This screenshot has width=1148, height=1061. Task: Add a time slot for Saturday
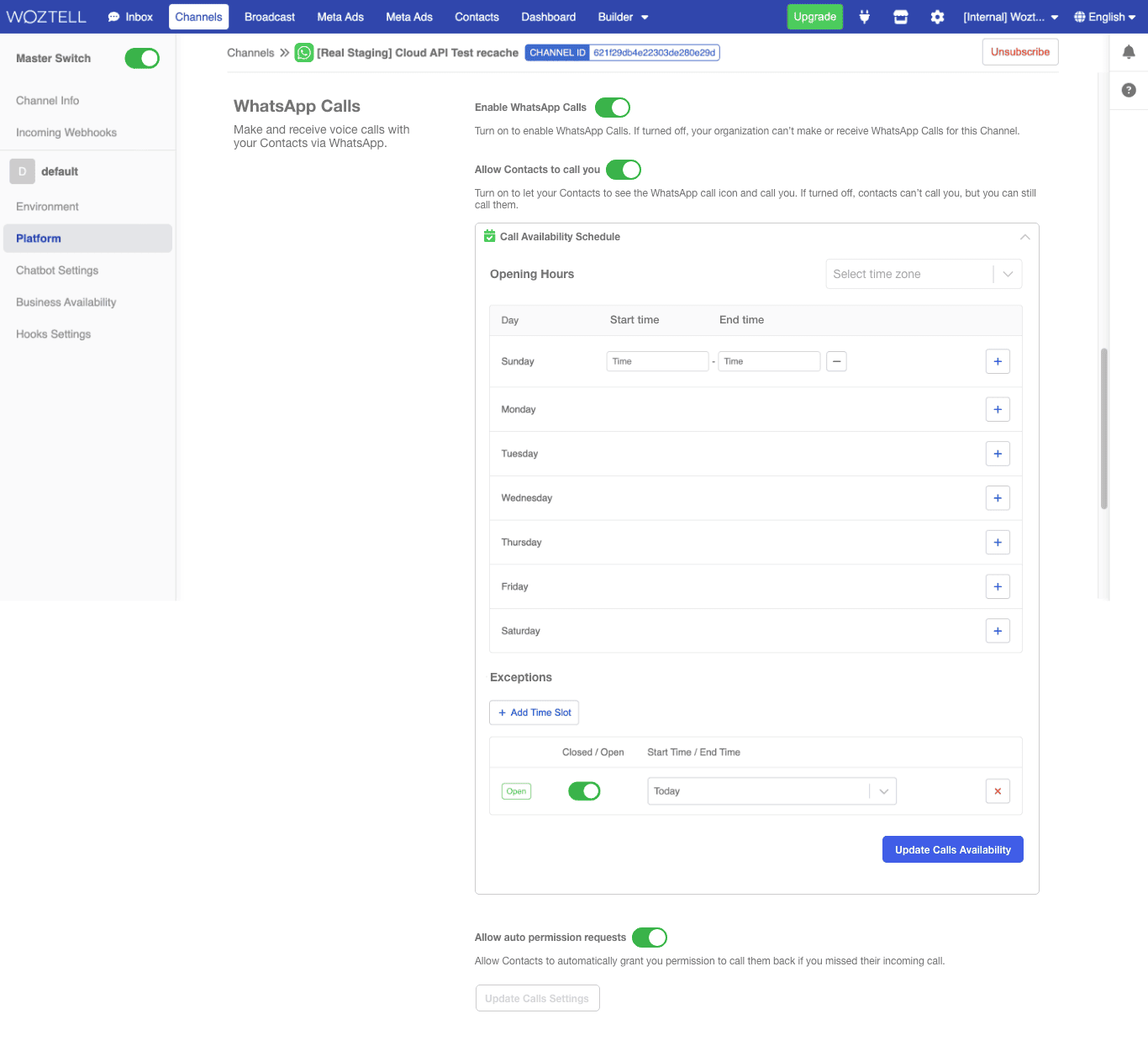998,631
